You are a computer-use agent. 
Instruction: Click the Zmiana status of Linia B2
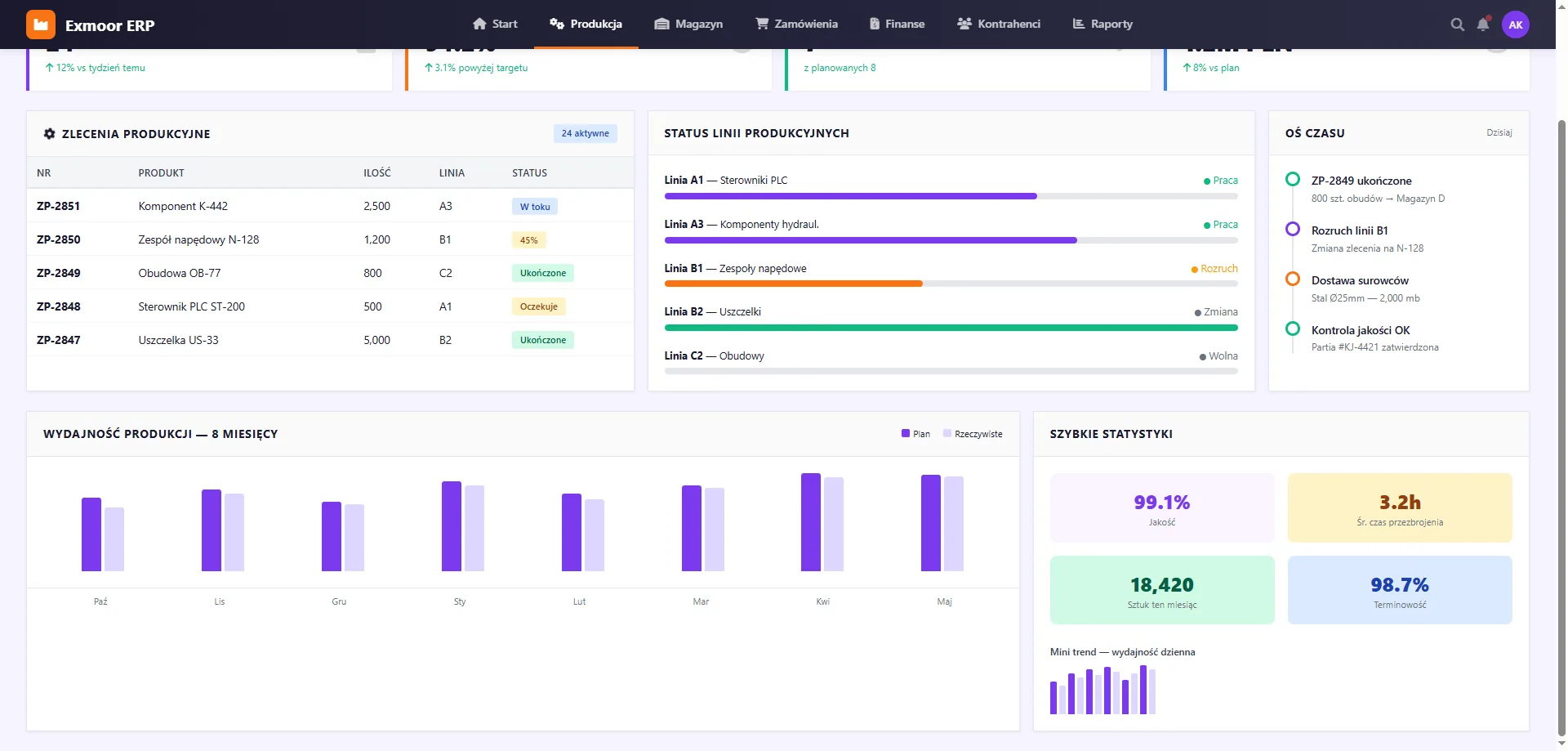coord(1216,312)
